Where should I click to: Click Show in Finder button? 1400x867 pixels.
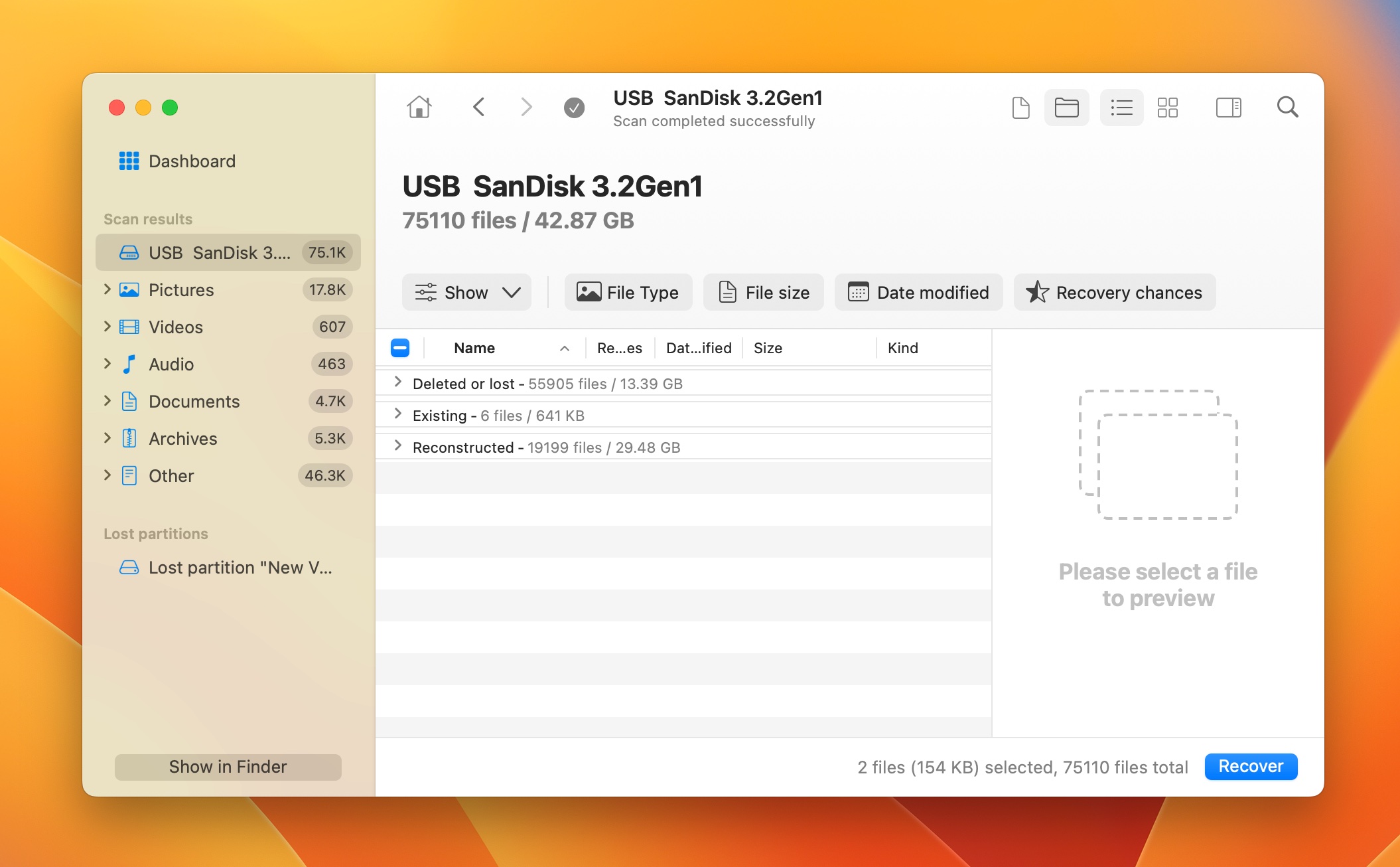click(x=228, y=766)
